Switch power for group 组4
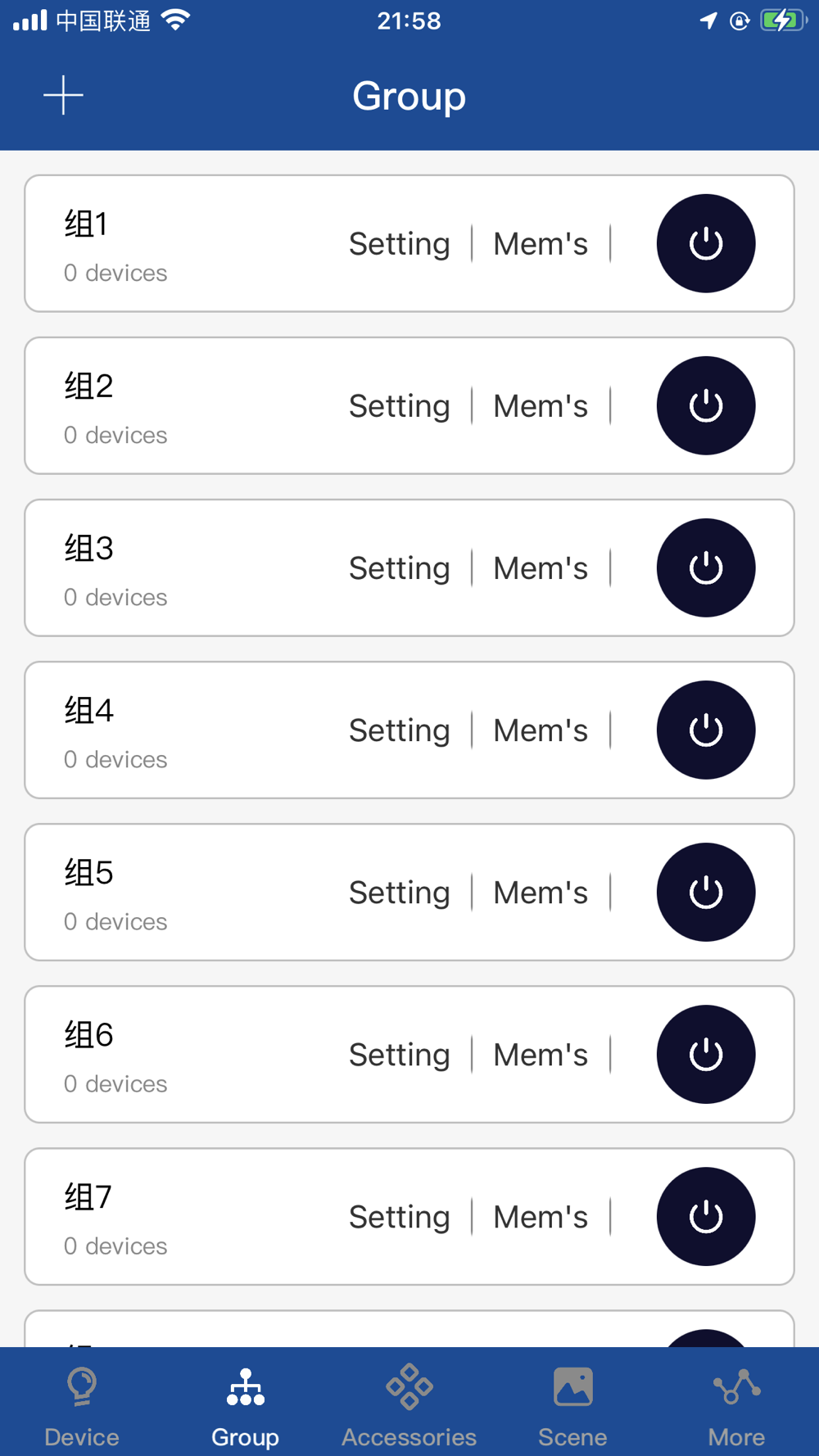This screenshot has height=1456, width=819. coord(706,730)
